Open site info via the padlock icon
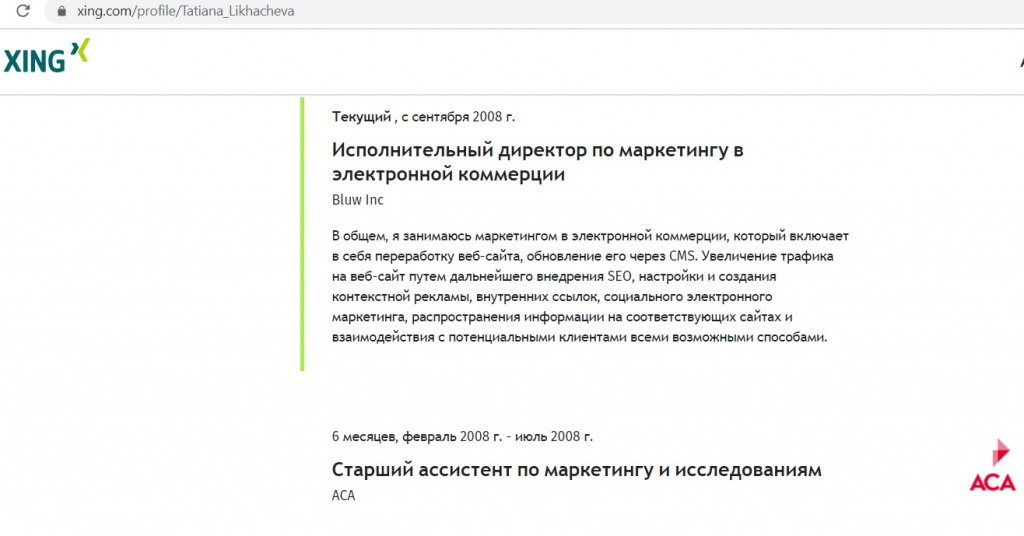 (x=62, y=12)
